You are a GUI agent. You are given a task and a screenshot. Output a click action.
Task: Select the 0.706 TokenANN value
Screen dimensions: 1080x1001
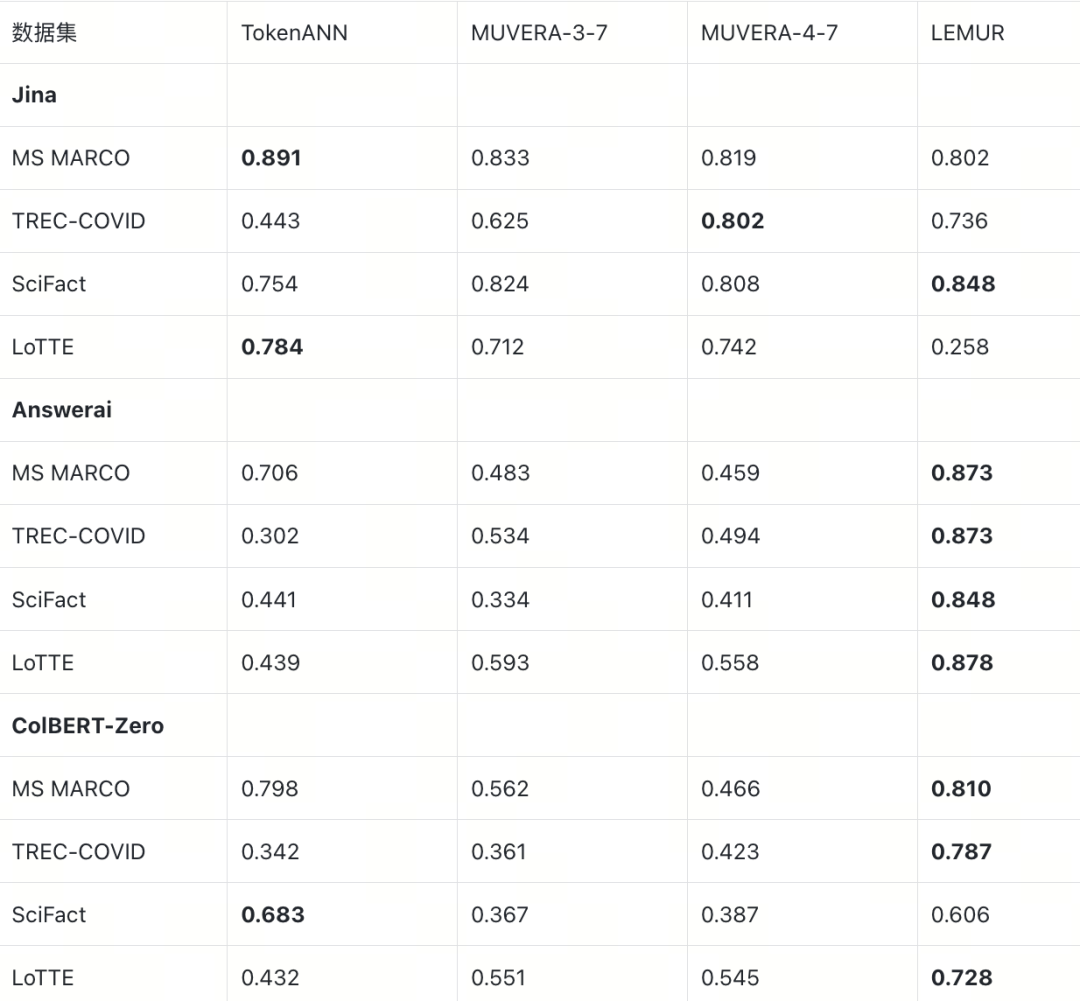pos(270,473)
